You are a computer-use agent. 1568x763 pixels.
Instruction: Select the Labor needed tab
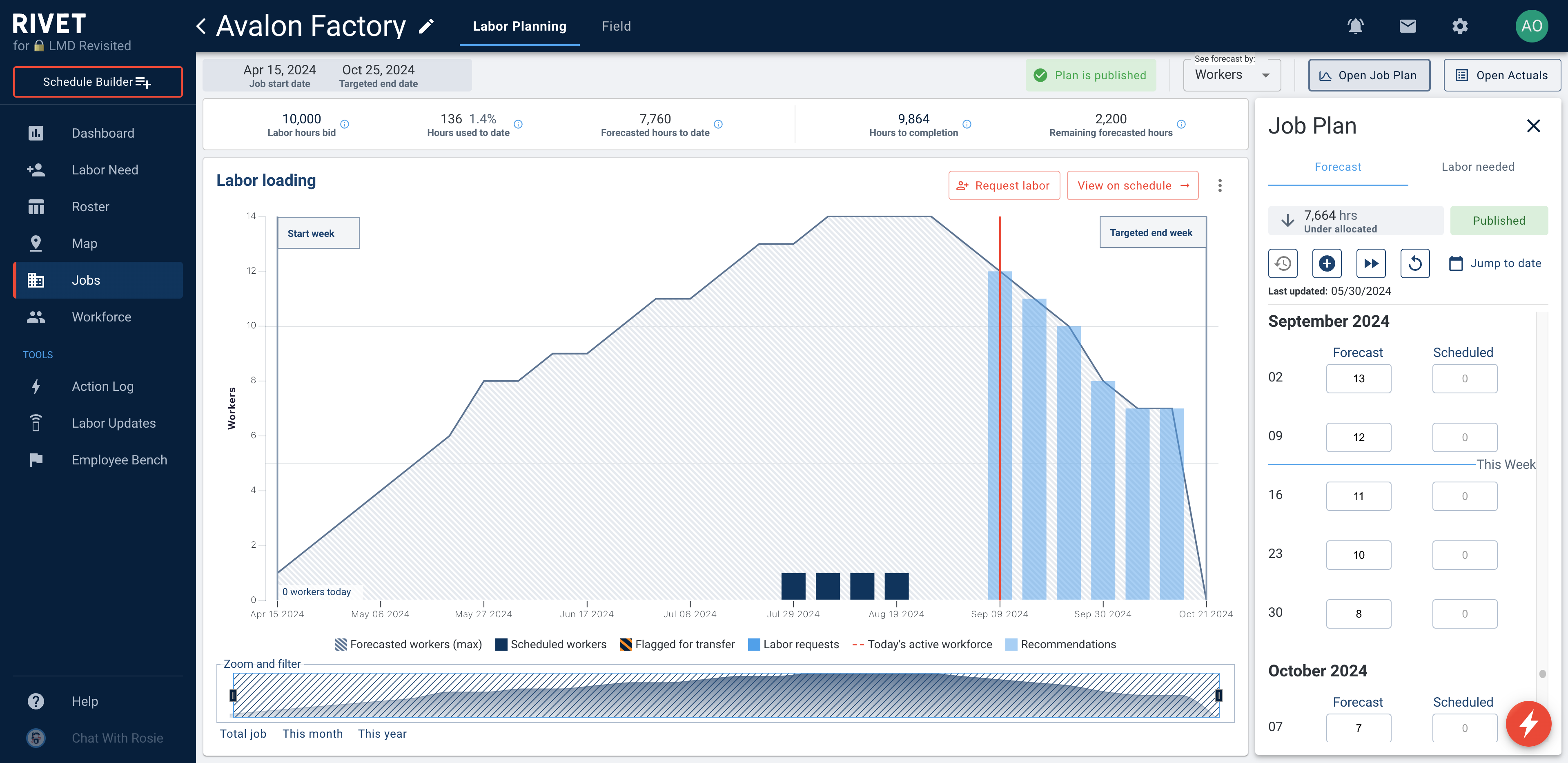pos(1478,167)
